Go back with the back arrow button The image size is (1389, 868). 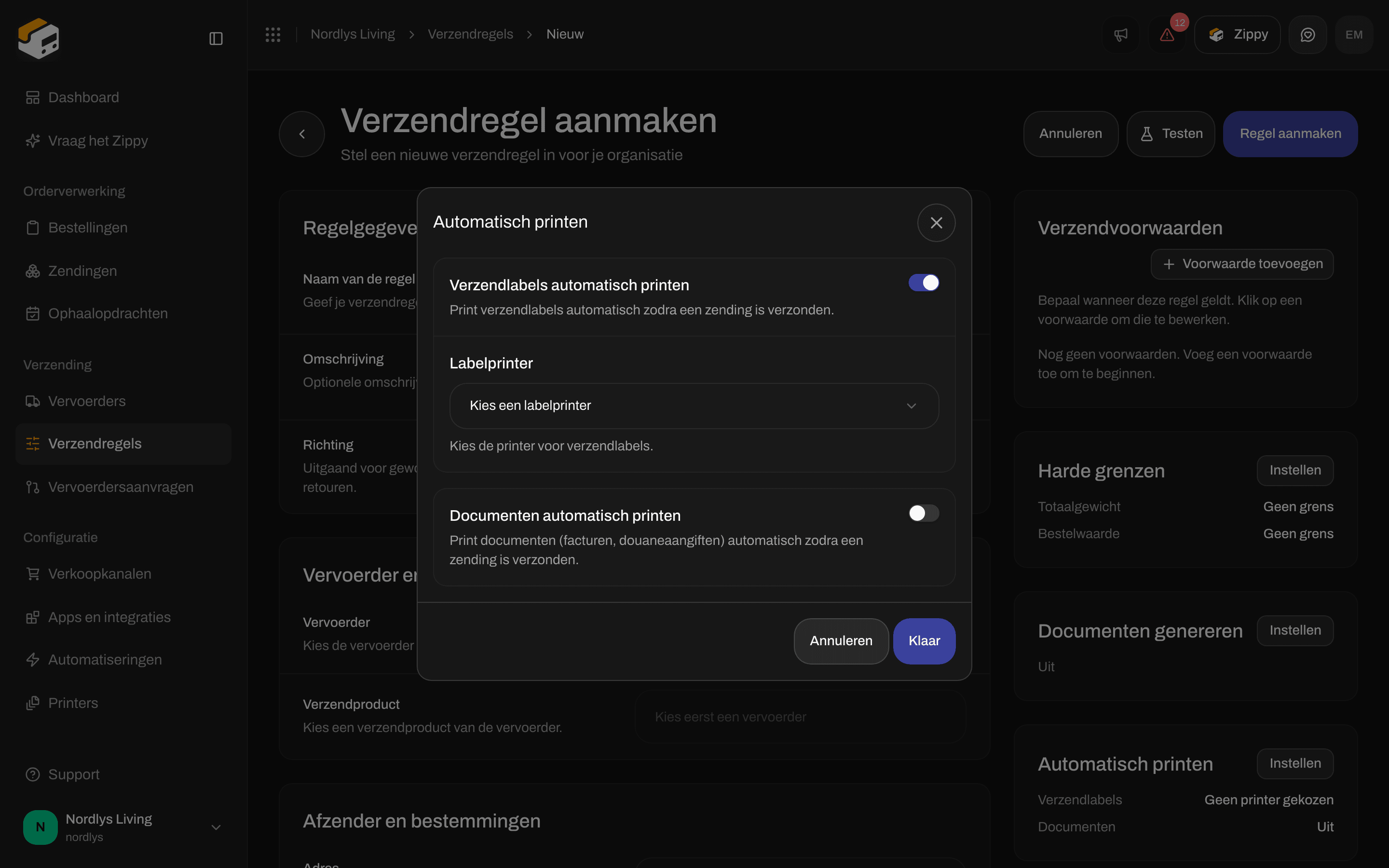[x=302, y=134]
